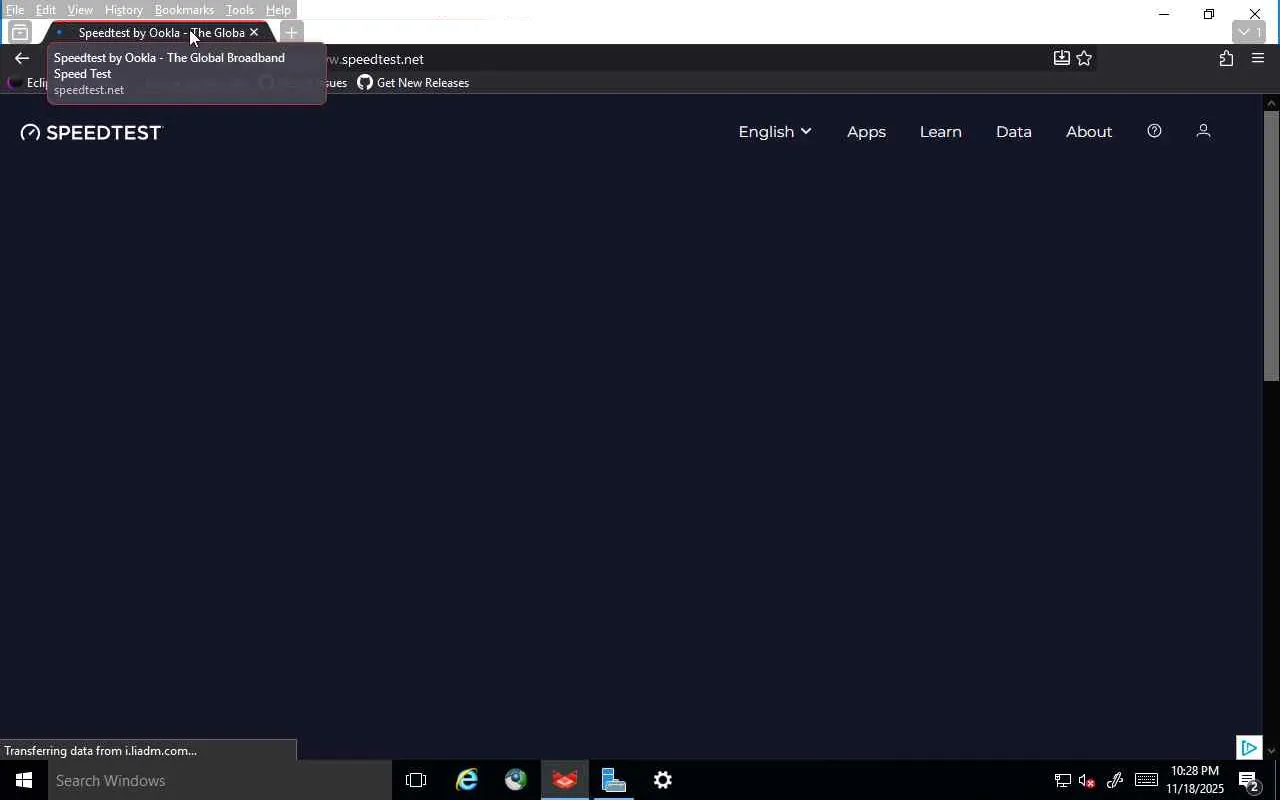Open Windows Settings gear from the taskbar
This screenshot has width=1280, height=800.
[663, 780]
